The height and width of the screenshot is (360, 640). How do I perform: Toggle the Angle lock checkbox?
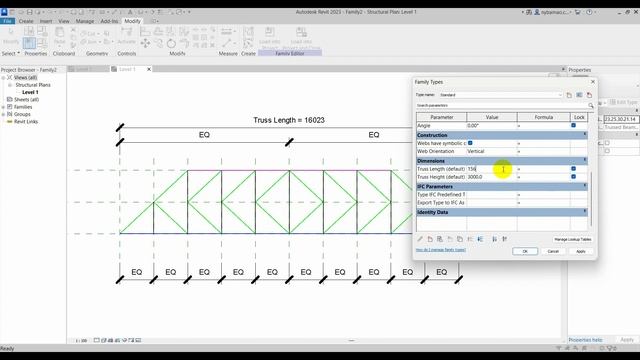573,125
